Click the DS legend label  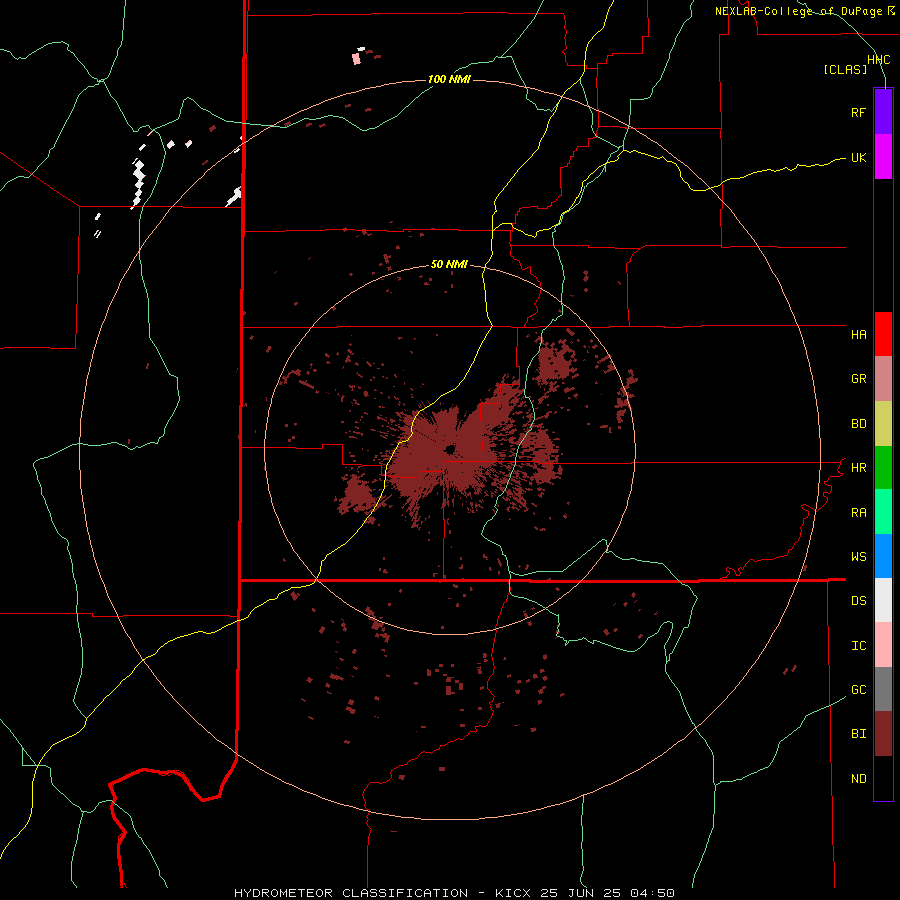[x=858, y=601]
